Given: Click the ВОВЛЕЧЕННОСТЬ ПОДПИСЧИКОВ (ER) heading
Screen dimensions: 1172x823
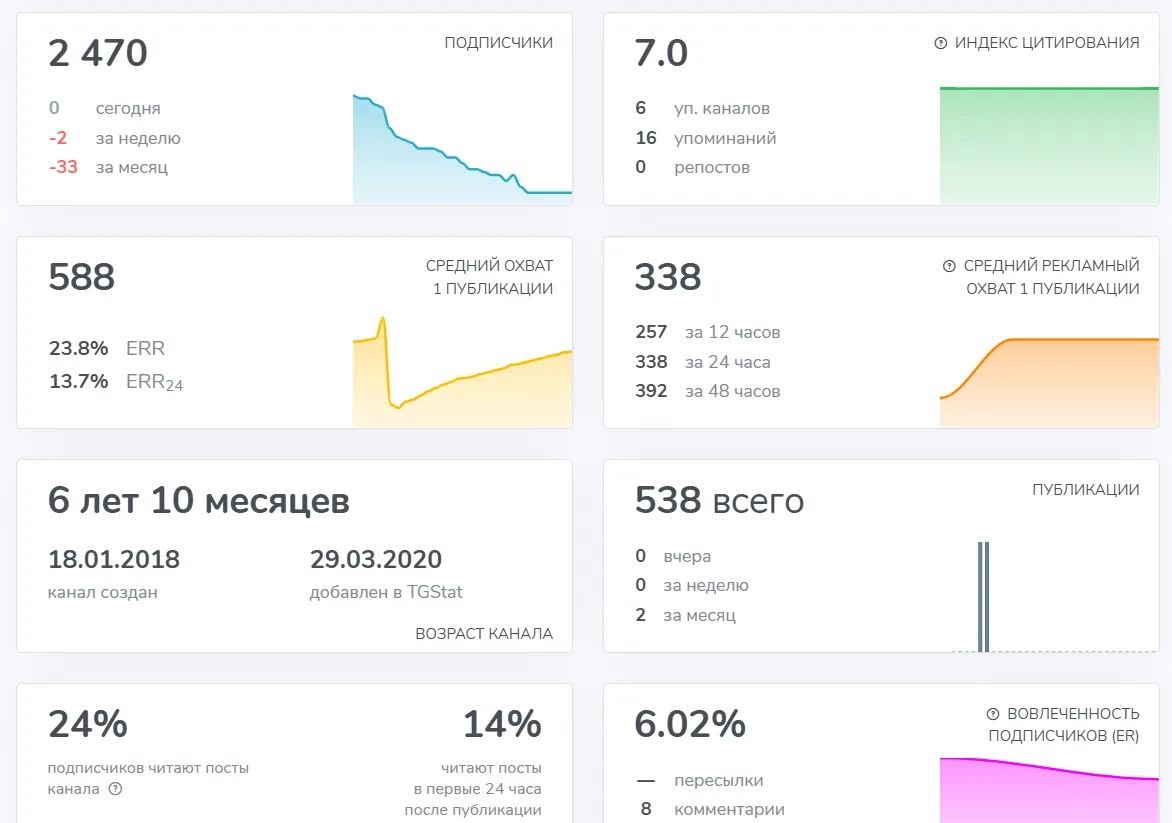Looking at the screenshot, I should tap(1064, 724).
